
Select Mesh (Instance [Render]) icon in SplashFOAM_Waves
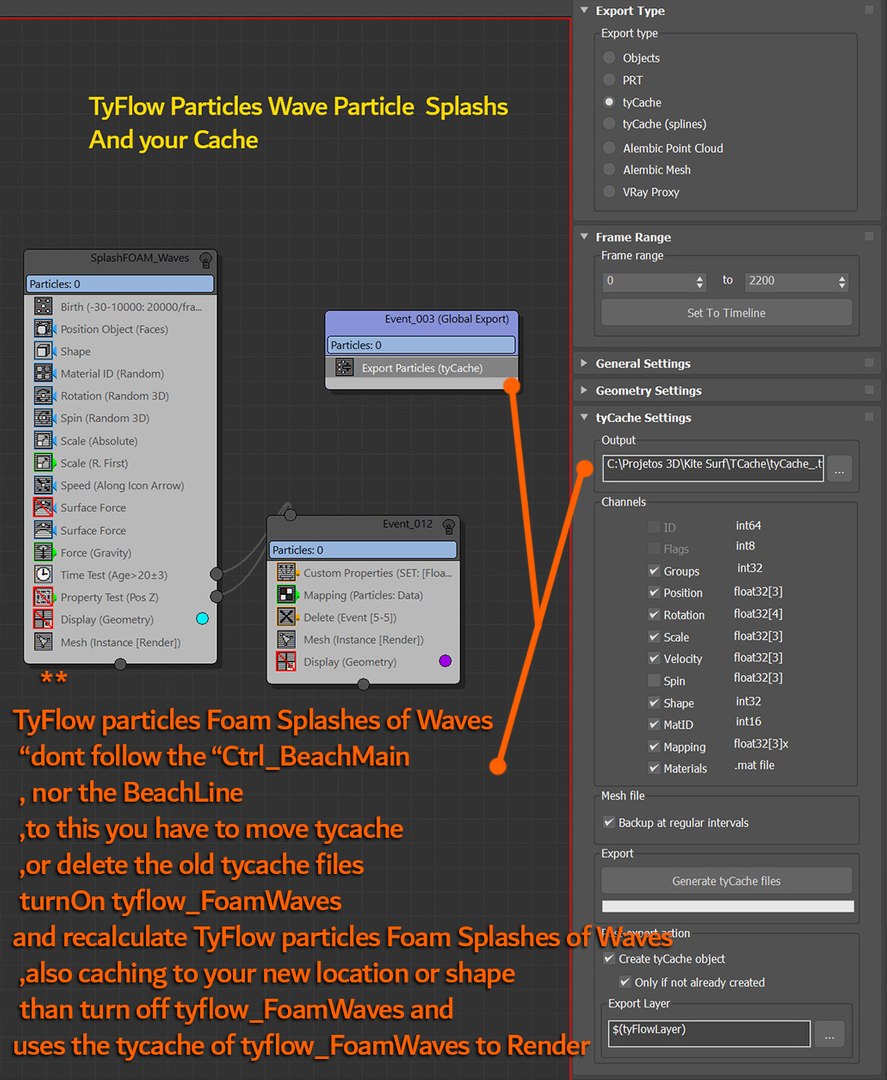pos(43,641)
